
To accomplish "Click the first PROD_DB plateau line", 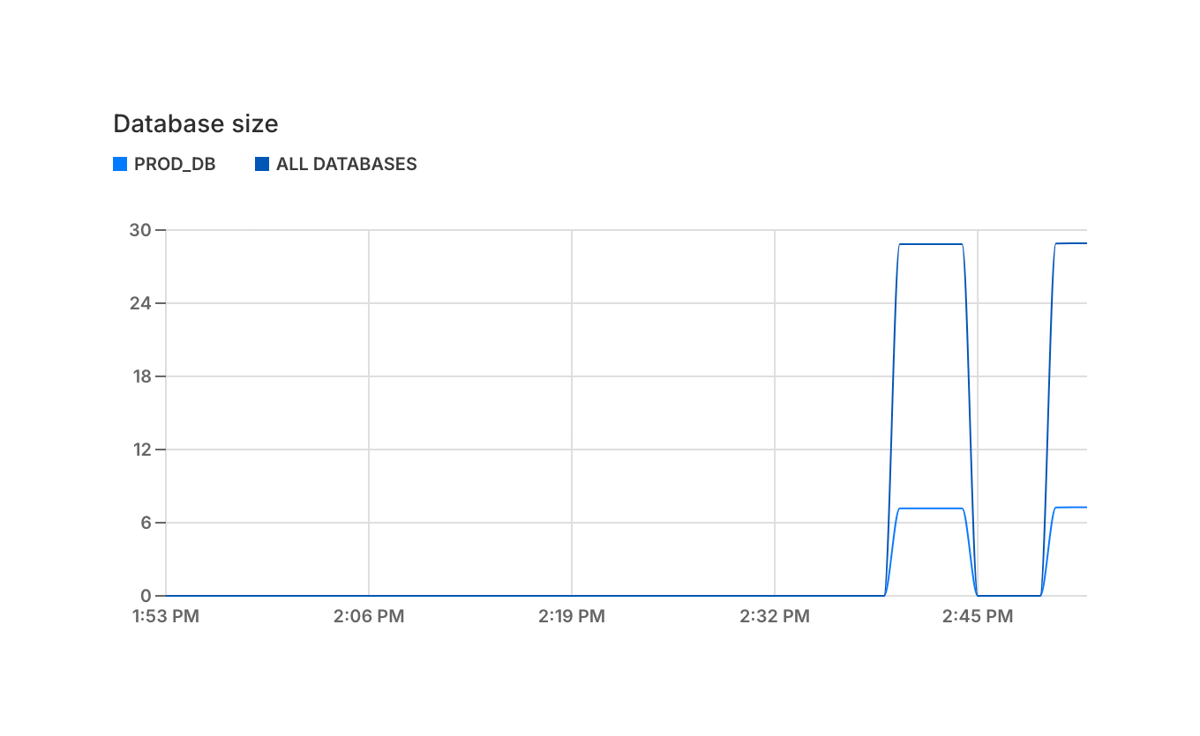I will coord(930,509).
